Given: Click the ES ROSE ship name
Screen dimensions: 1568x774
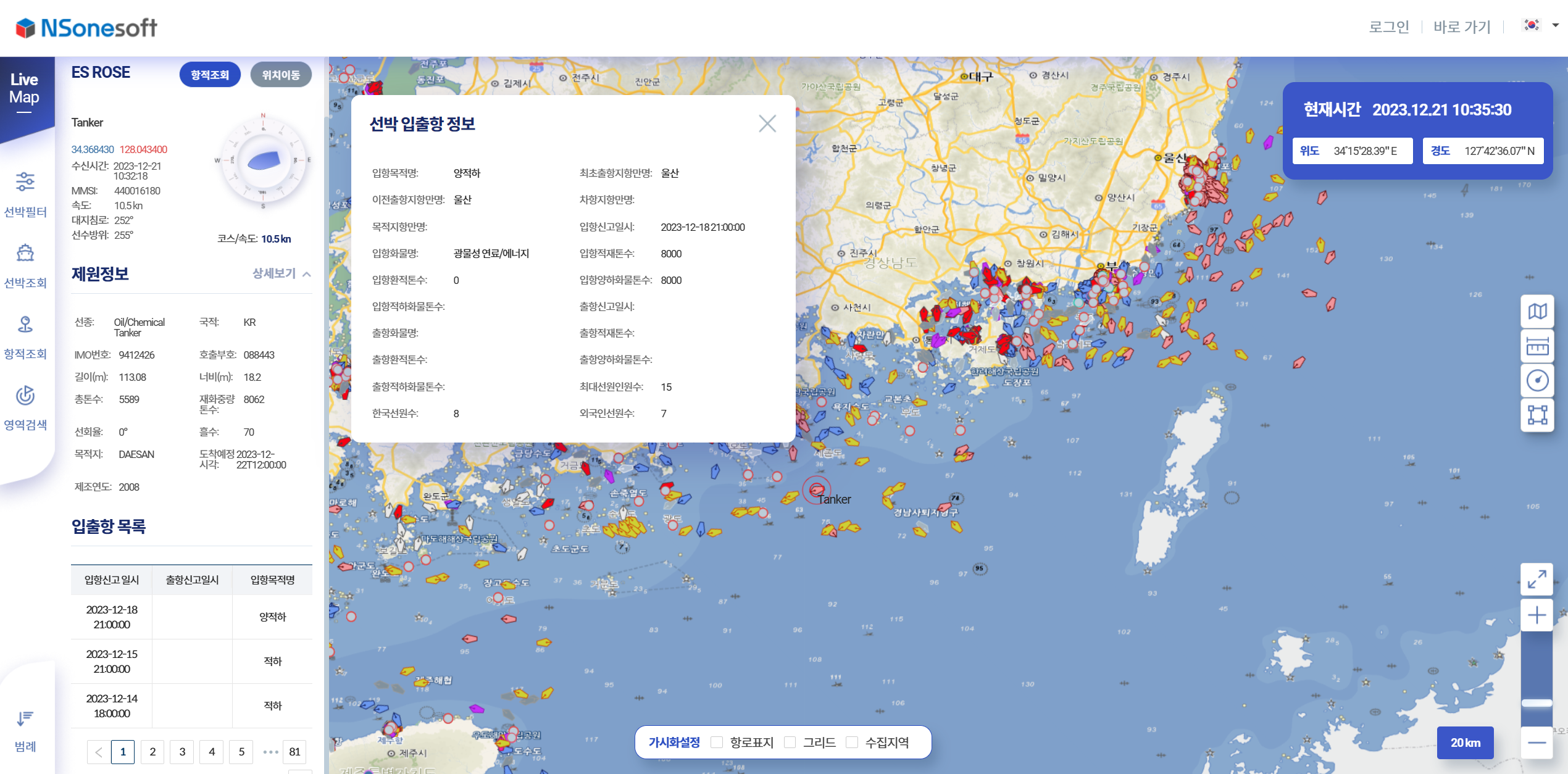Looking at the screenshot, I should point(101,72).
